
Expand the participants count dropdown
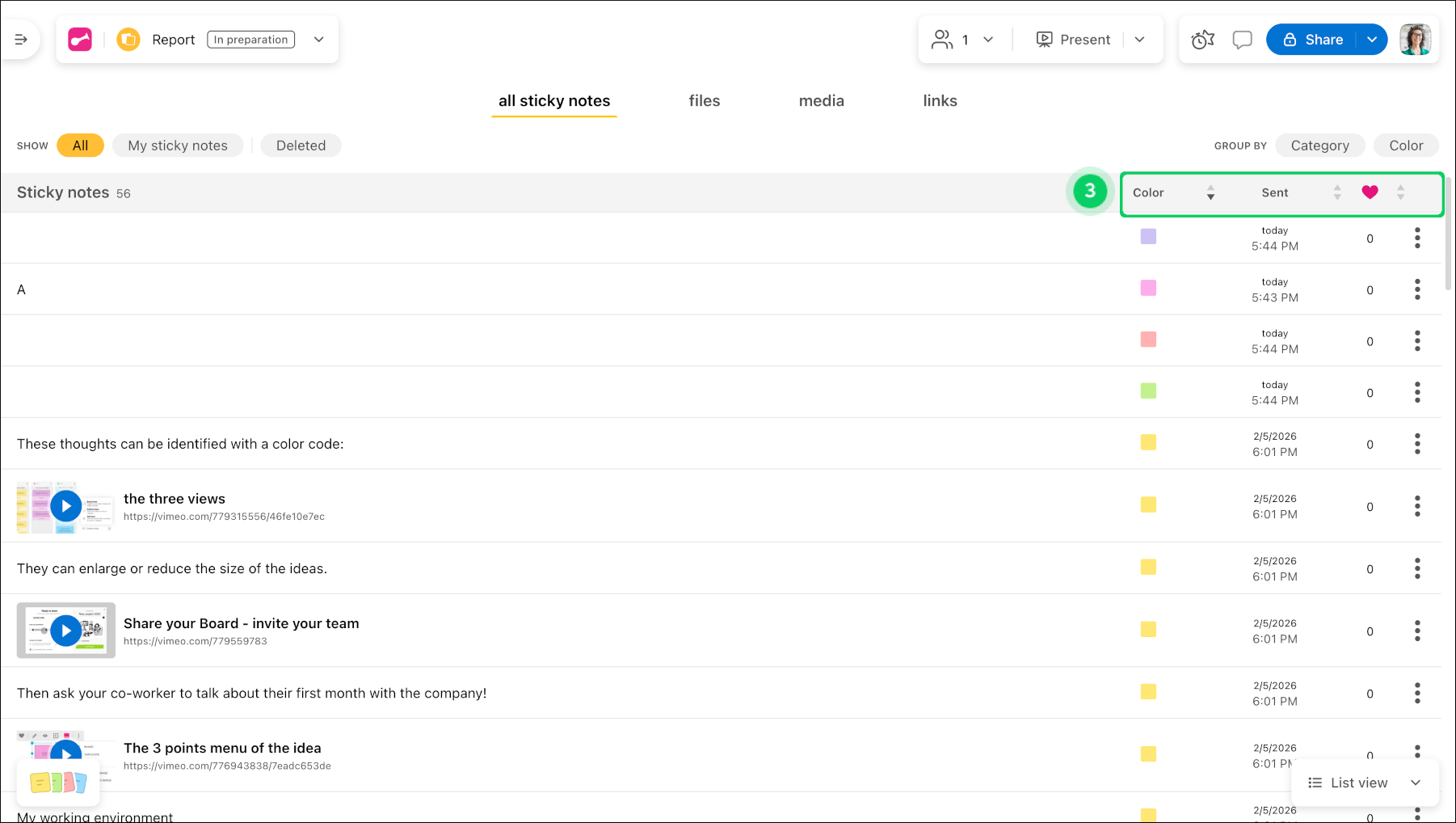988,40
